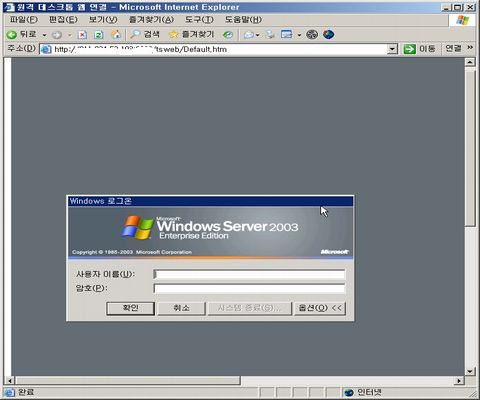Click the Windows logon dialog title bar
The width and height of the screenshot is (480, 400).
point(210,201)
